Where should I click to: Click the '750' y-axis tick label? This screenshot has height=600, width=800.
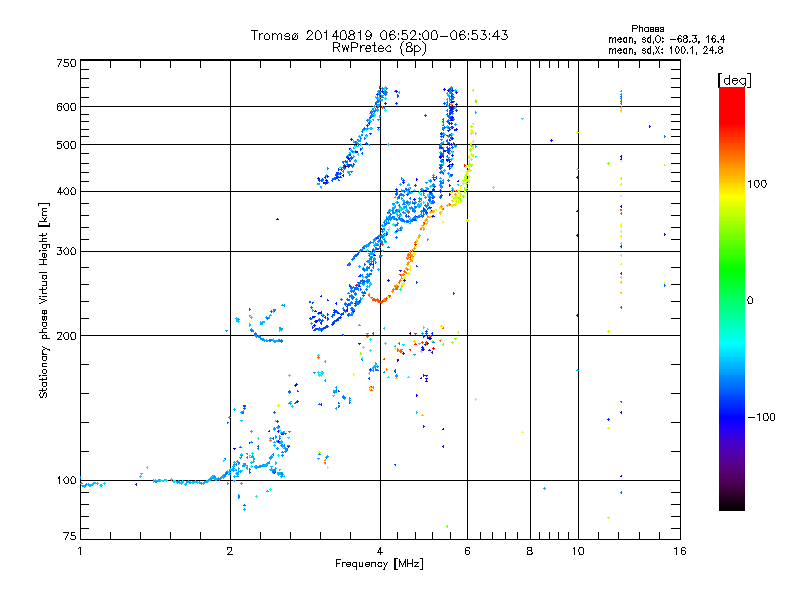(66, 63)
